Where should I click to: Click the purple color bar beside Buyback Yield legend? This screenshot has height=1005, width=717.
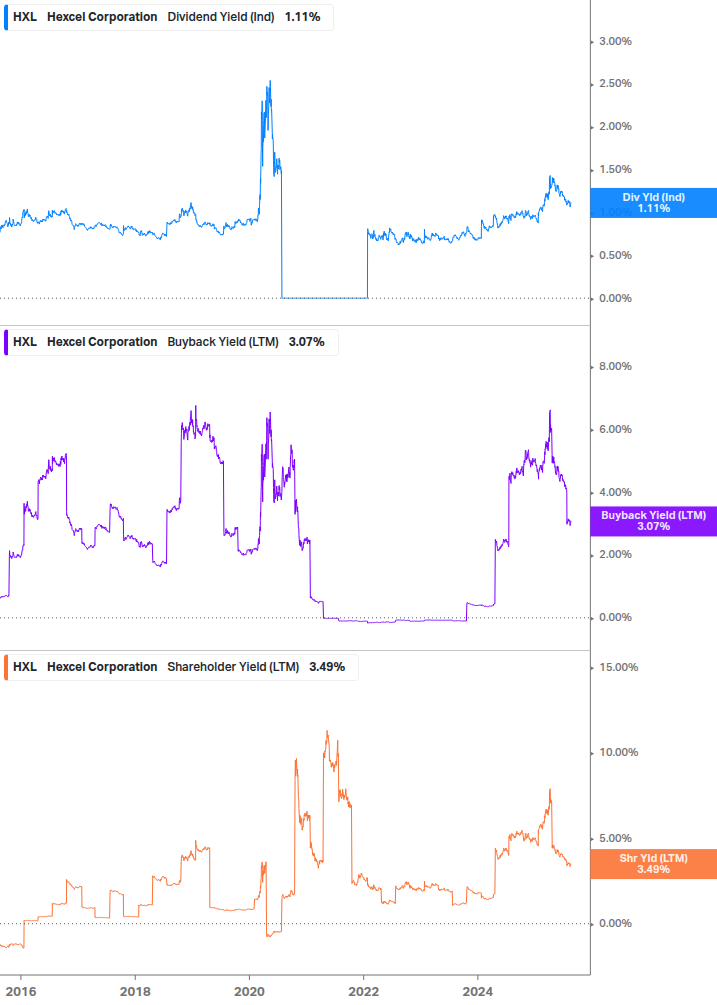coord(6,342)
